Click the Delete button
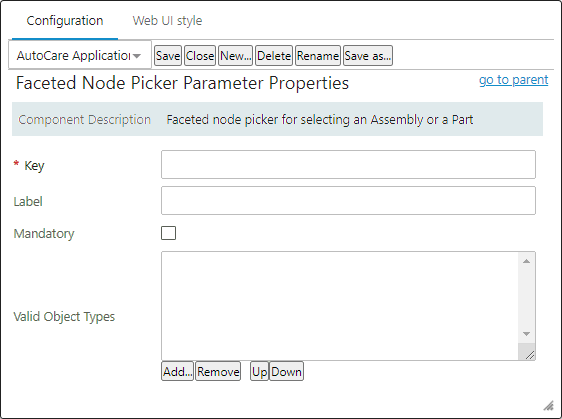 coord(274,56)
